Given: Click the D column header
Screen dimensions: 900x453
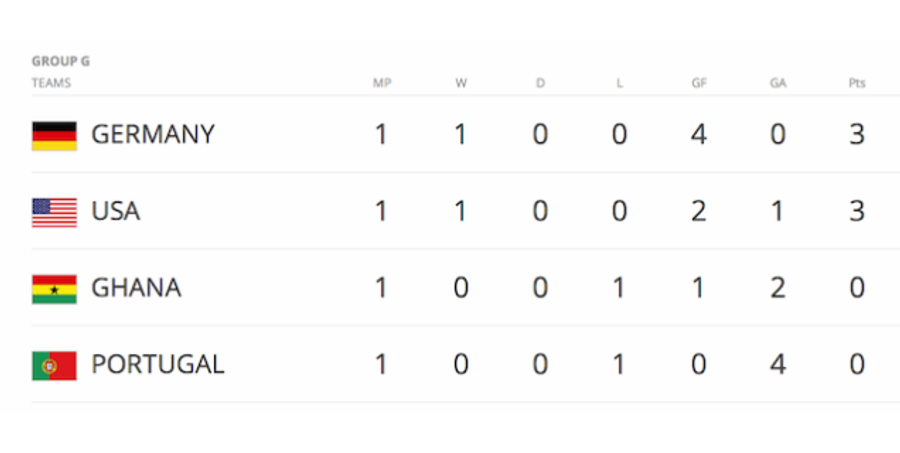Looking at the screenshot, I should tap(540, 83).
